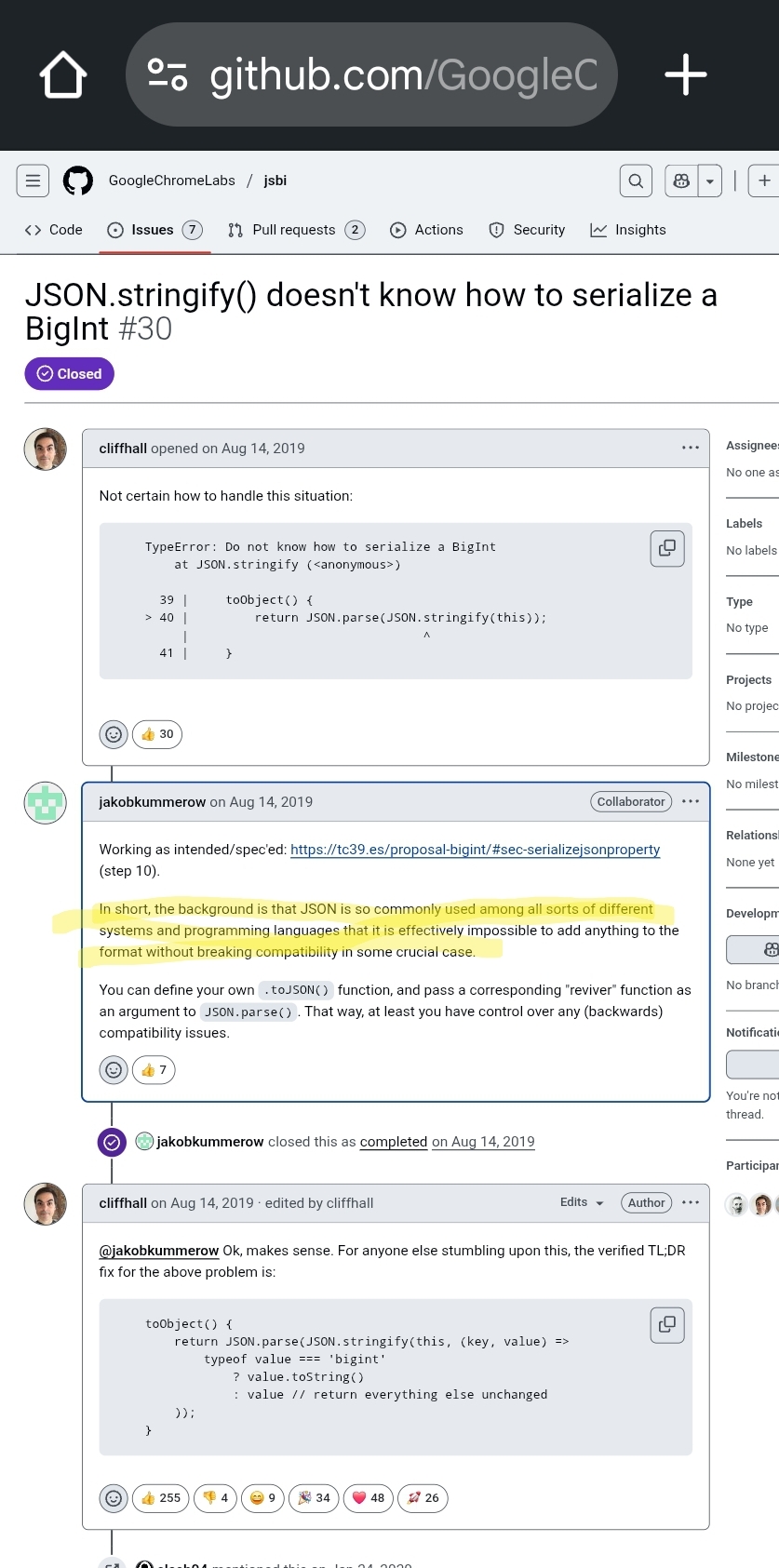Switch to the Actions tab
This screenshot has width=779, height=1568.
[426, 230]
